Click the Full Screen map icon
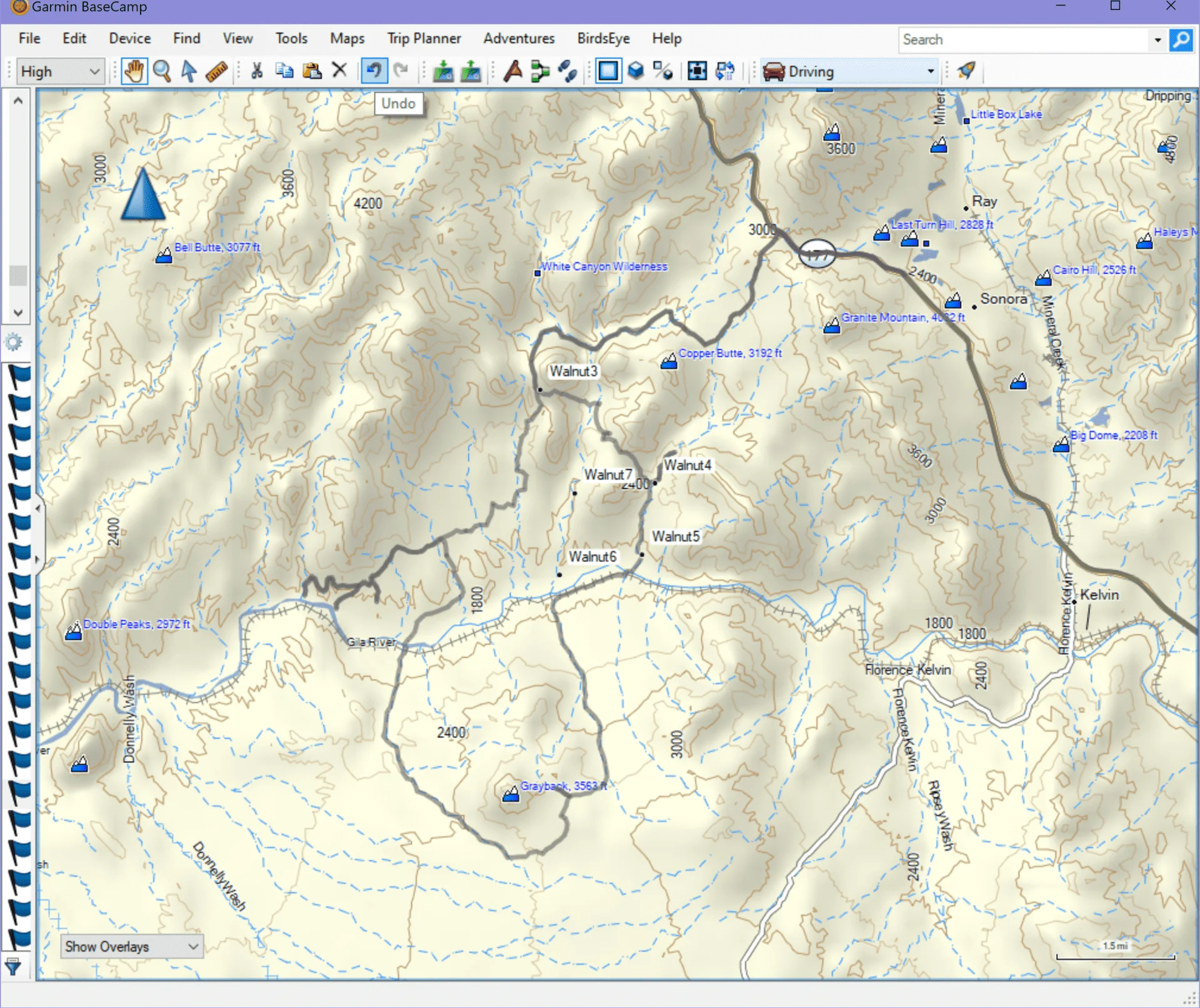The image size is (1200, 1008). pos(697,71)
